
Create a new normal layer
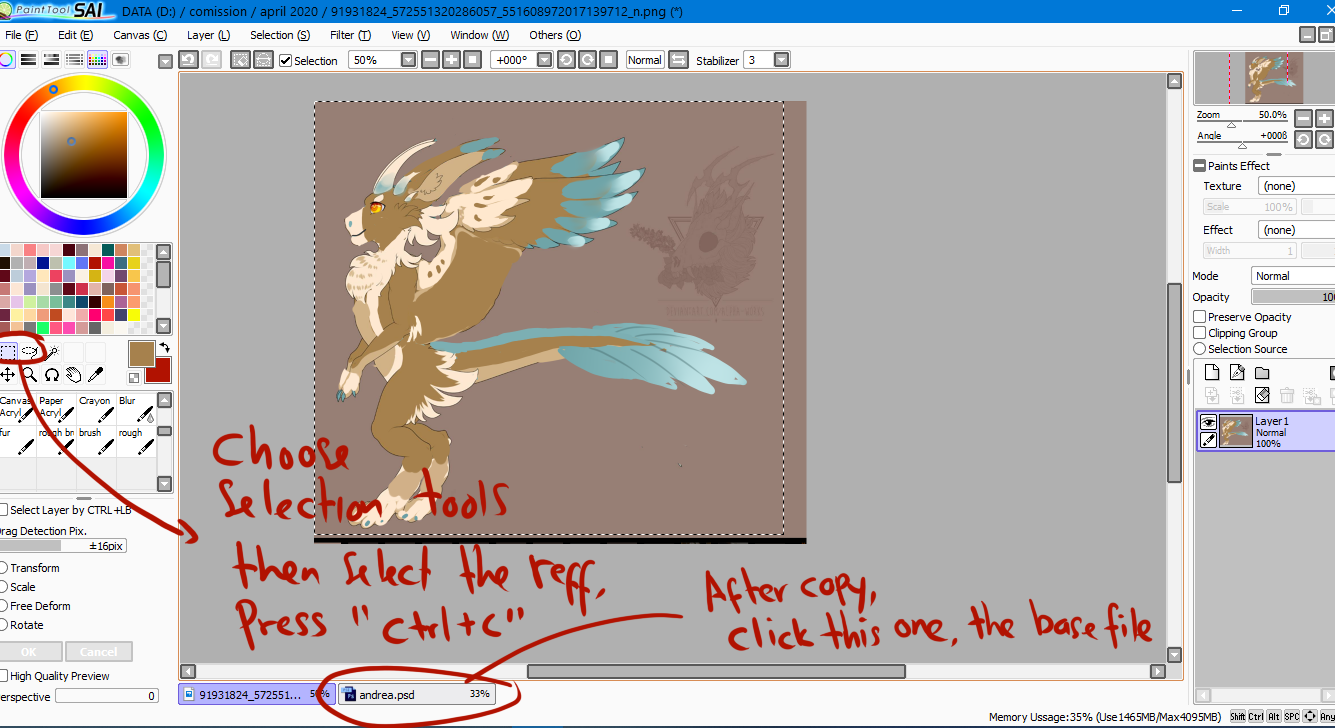(x=1212, y=373)
